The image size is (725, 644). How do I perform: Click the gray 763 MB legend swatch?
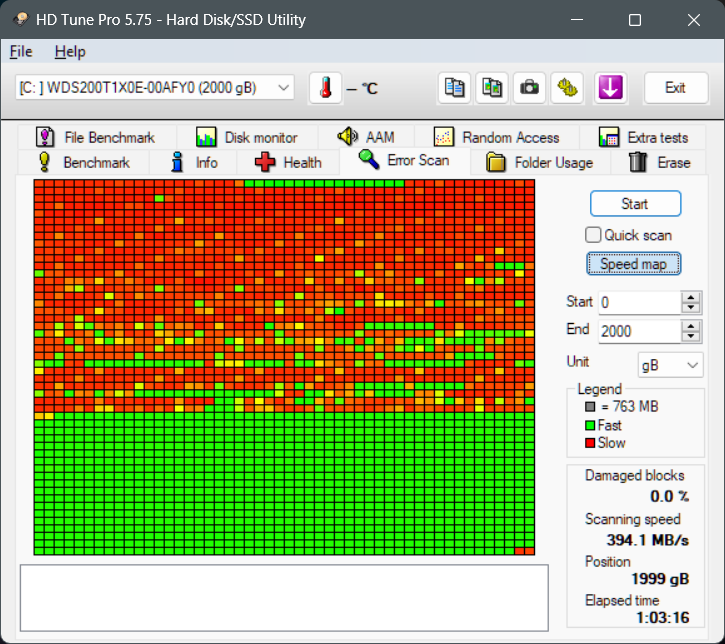click(x=590, y=407)
